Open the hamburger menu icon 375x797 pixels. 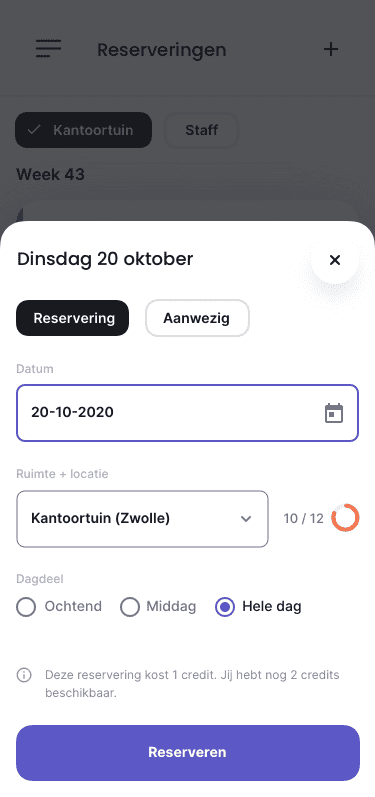48,49
